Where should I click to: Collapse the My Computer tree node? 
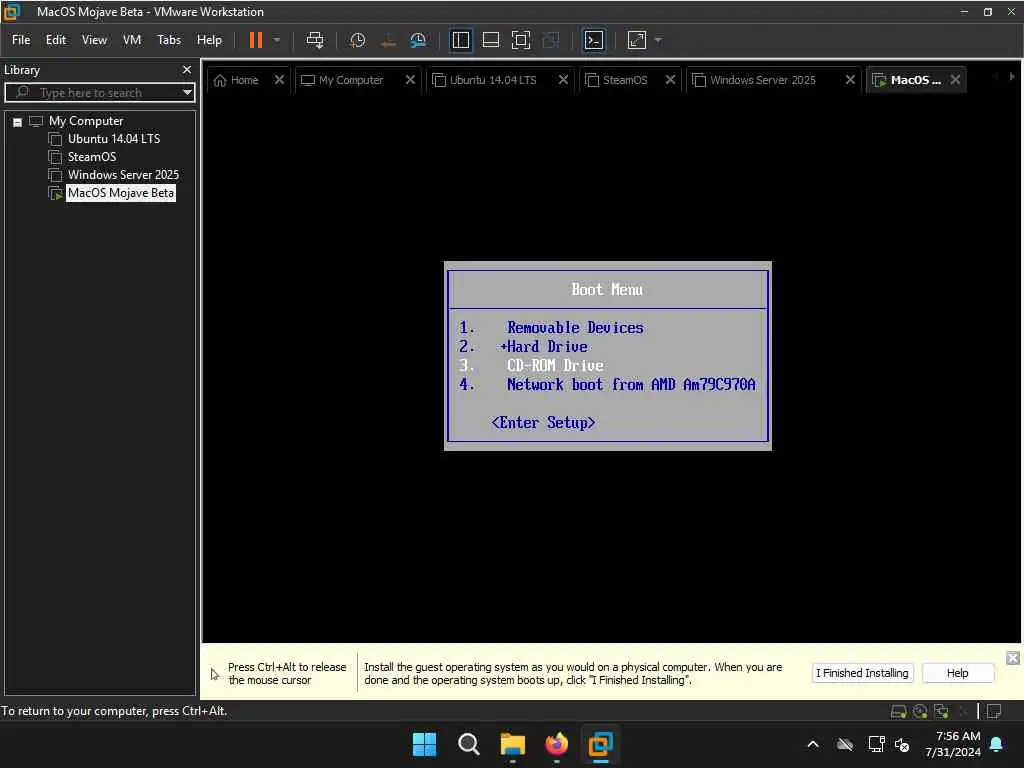[x=18, y=122]
